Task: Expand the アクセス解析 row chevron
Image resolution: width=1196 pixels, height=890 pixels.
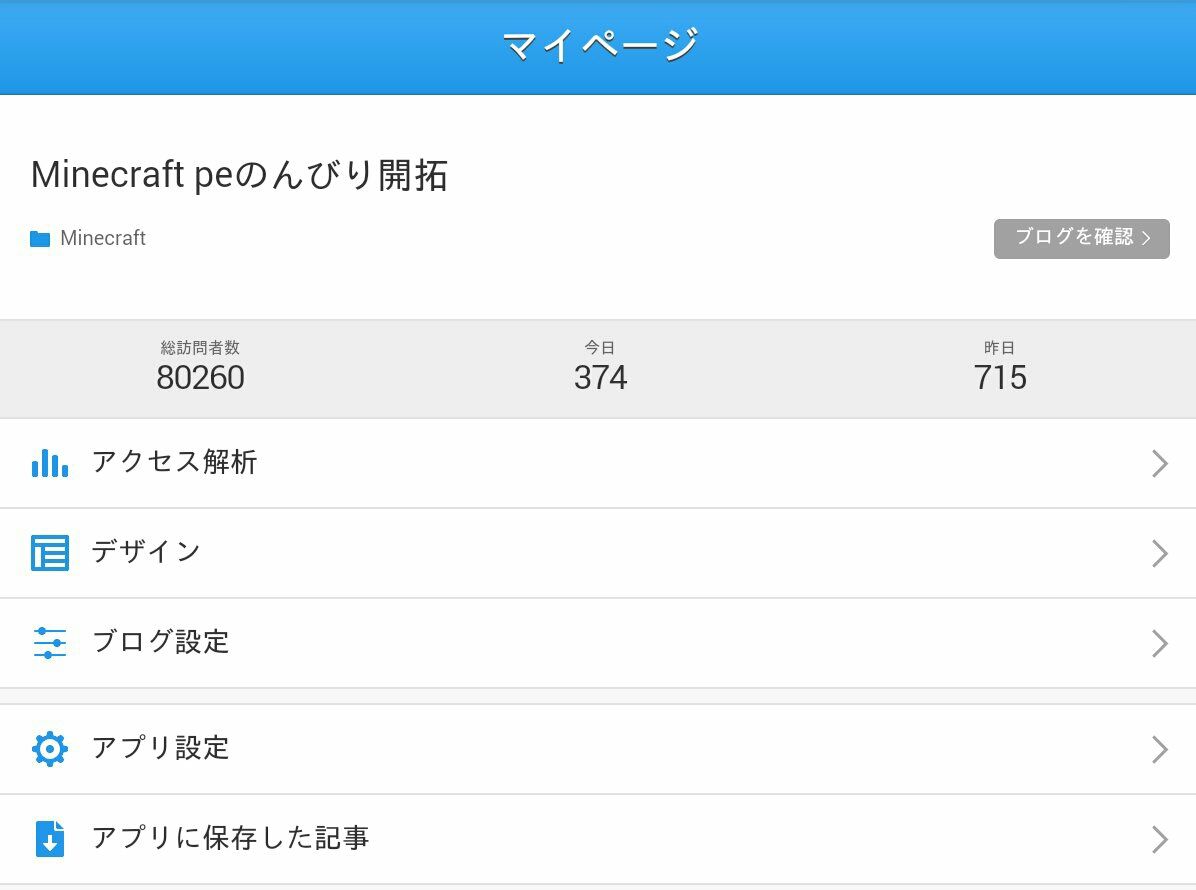Action: point(1159,463)
